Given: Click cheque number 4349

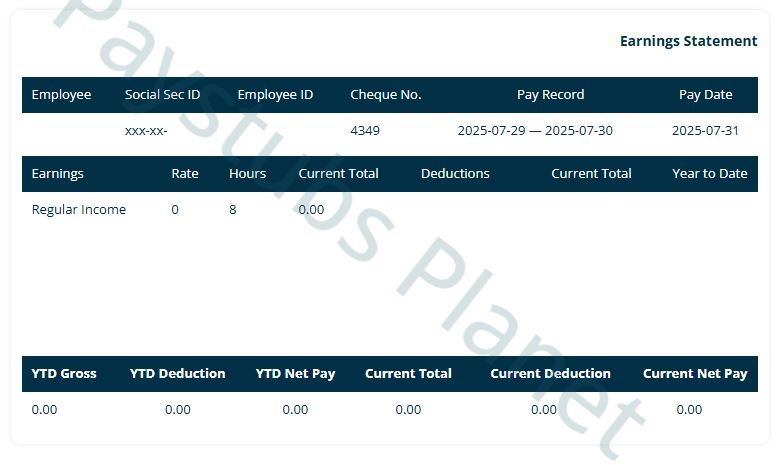Looking at the screenshot, I should click(x=365, y=131).
